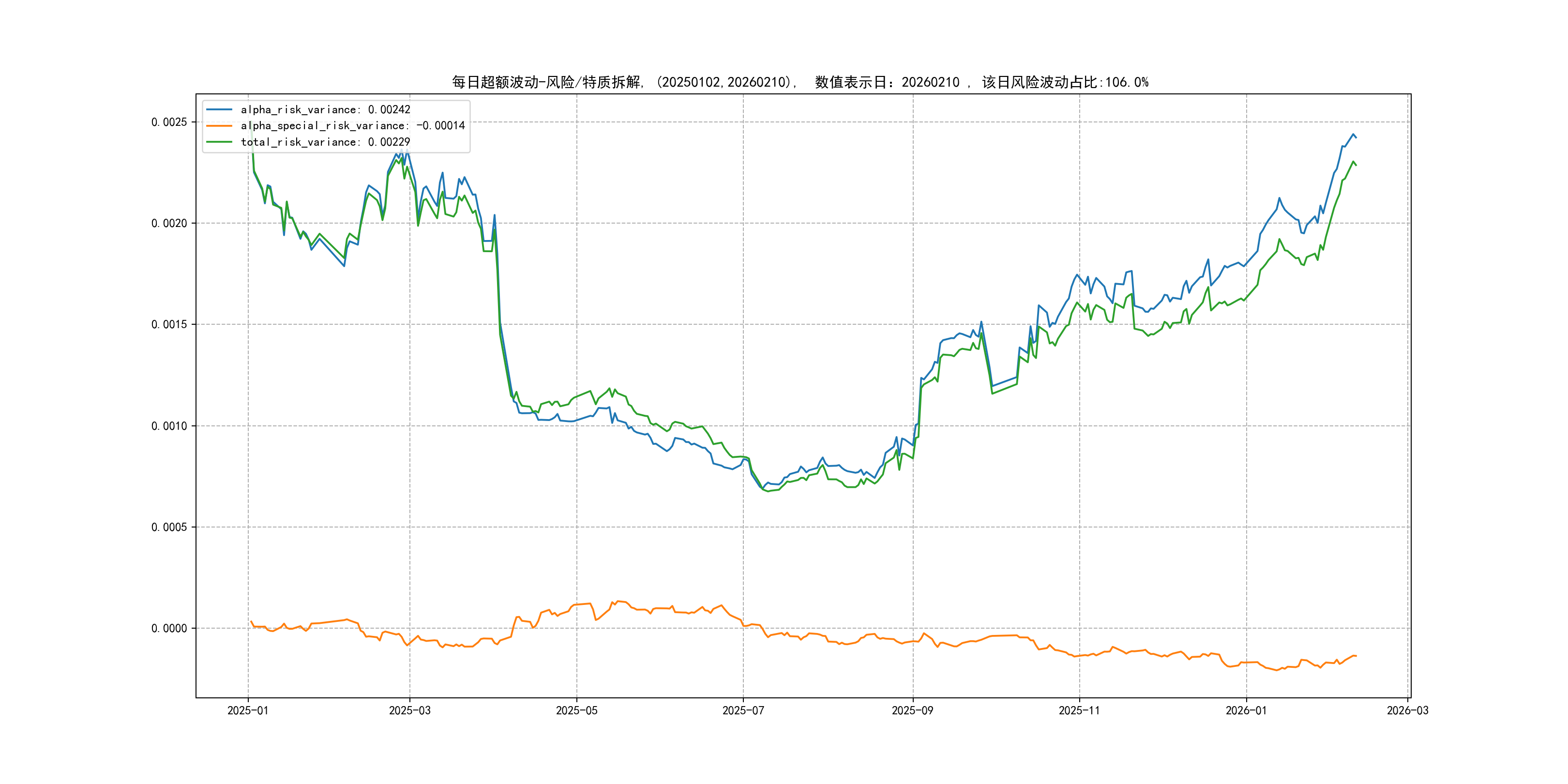Click the alpha_special_risk_variance: -0.00014 legend label

pos(352,125)
